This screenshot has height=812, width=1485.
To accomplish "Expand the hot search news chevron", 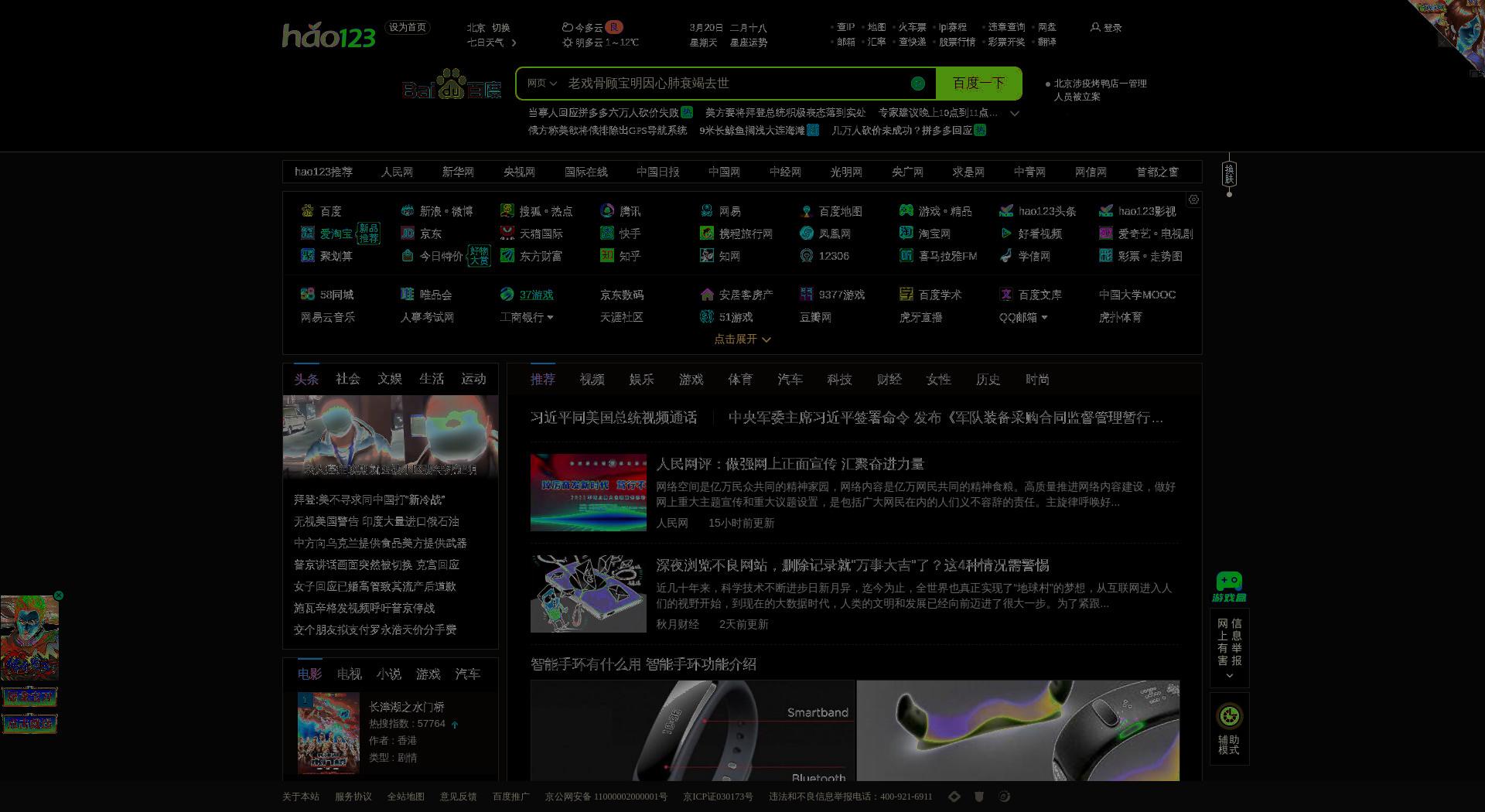I will tap(1015, 113).
